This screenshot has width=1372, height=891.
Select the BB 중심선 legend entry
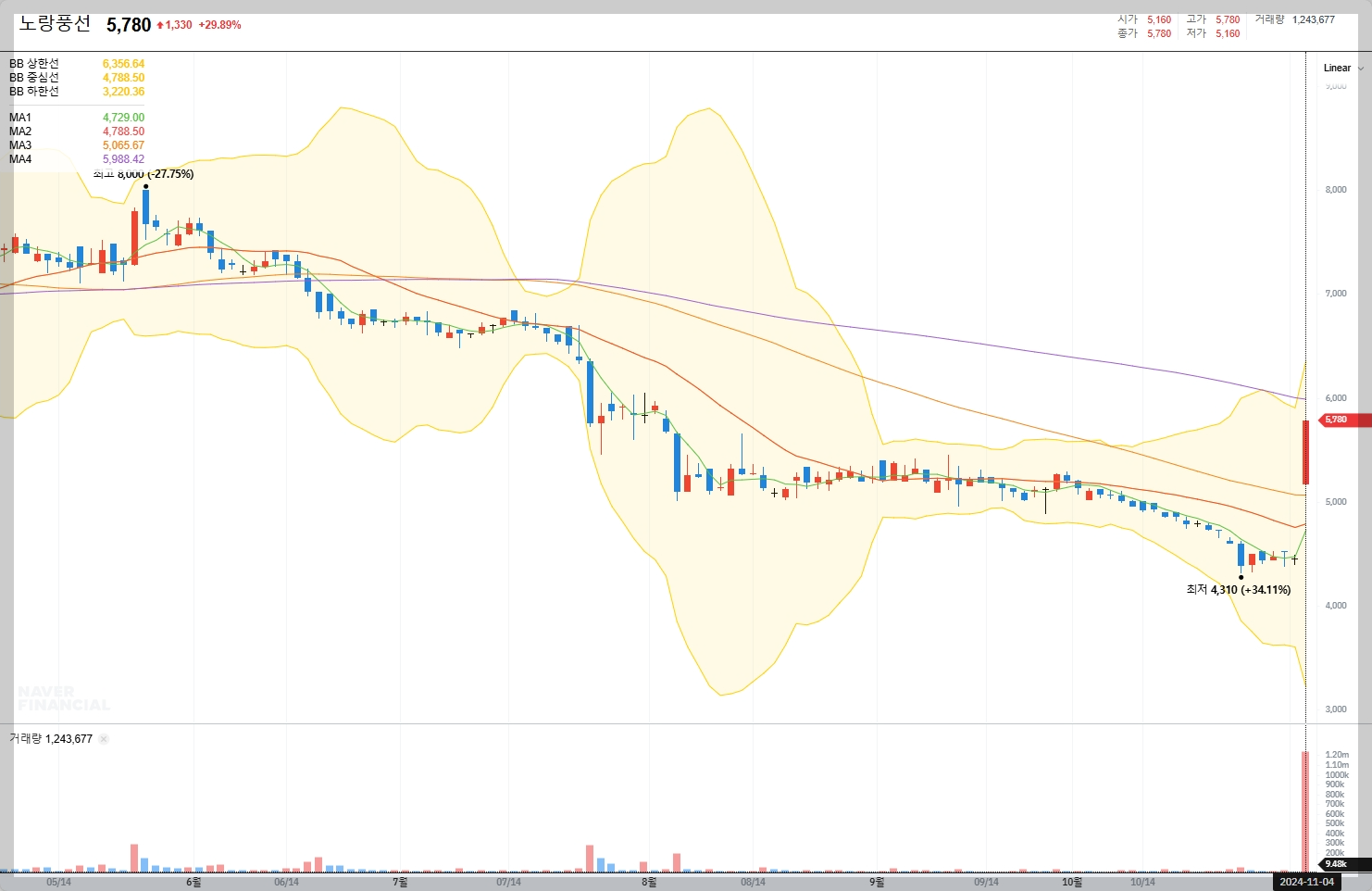(34, 78)
